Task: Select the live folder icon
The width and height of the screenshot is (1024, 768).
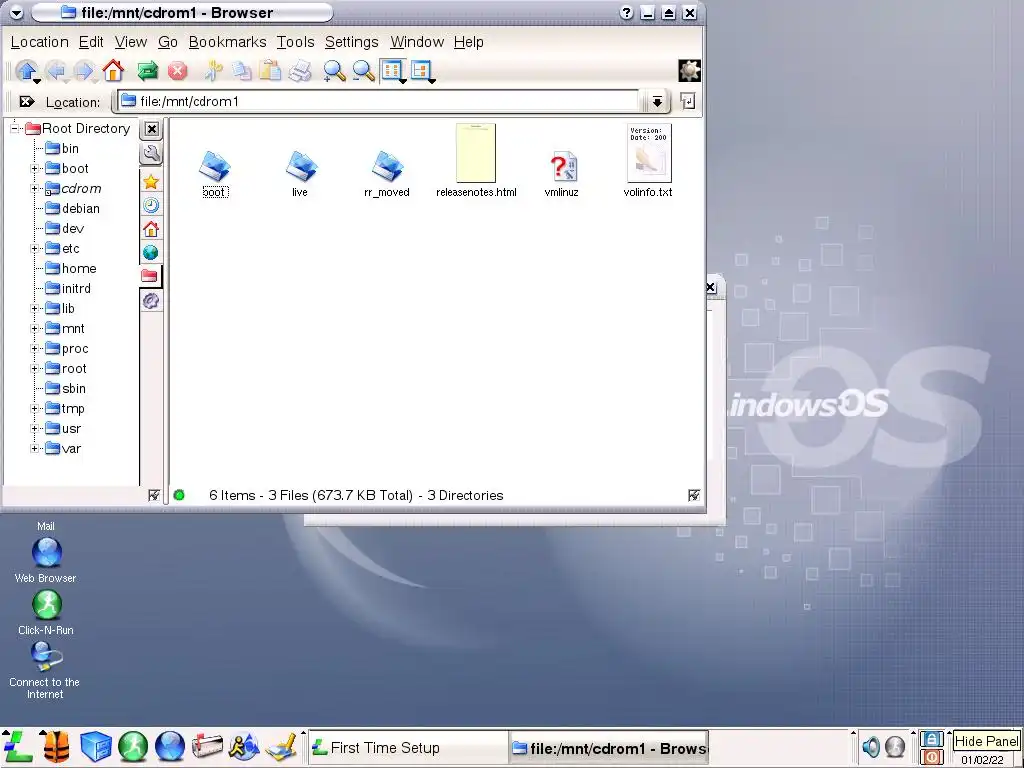Action: click(x=300, y=173)
